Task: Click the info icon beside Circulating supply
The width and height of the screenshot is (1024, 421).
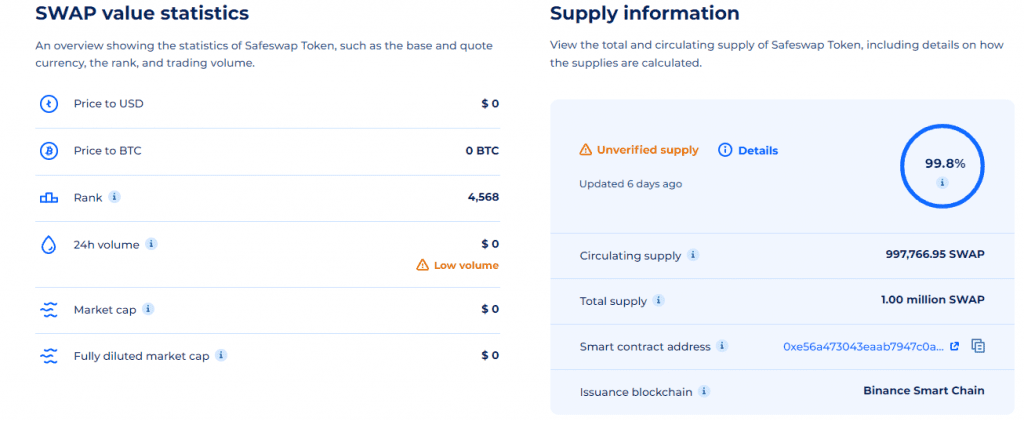Action: (x=693, y=255)
